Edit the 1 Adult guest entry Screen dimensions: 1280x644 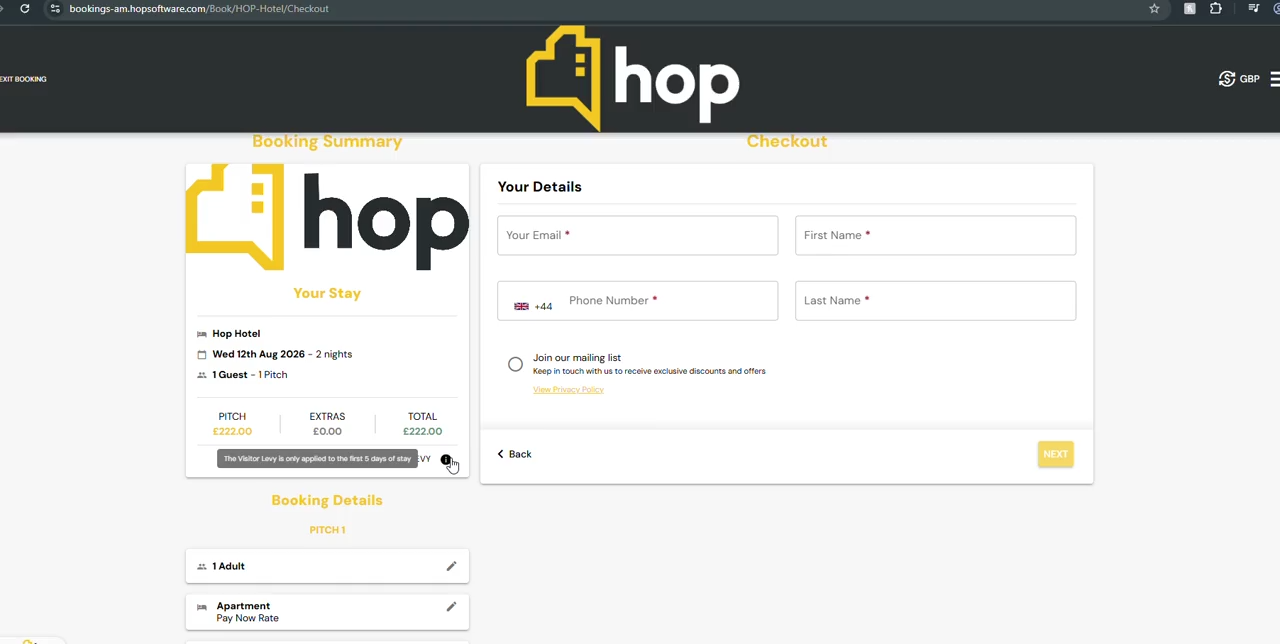(x=451, y=567)
